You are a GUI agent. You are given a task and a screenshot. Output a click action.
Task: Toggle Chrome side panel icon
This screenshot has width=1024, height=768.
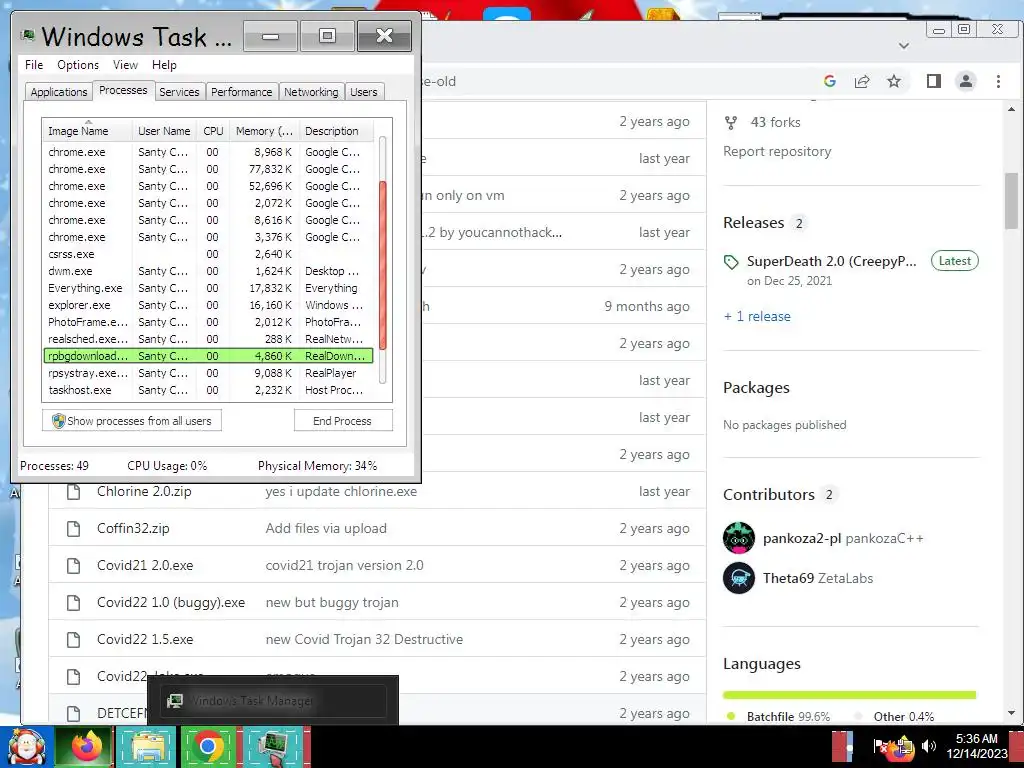[934, 81]
